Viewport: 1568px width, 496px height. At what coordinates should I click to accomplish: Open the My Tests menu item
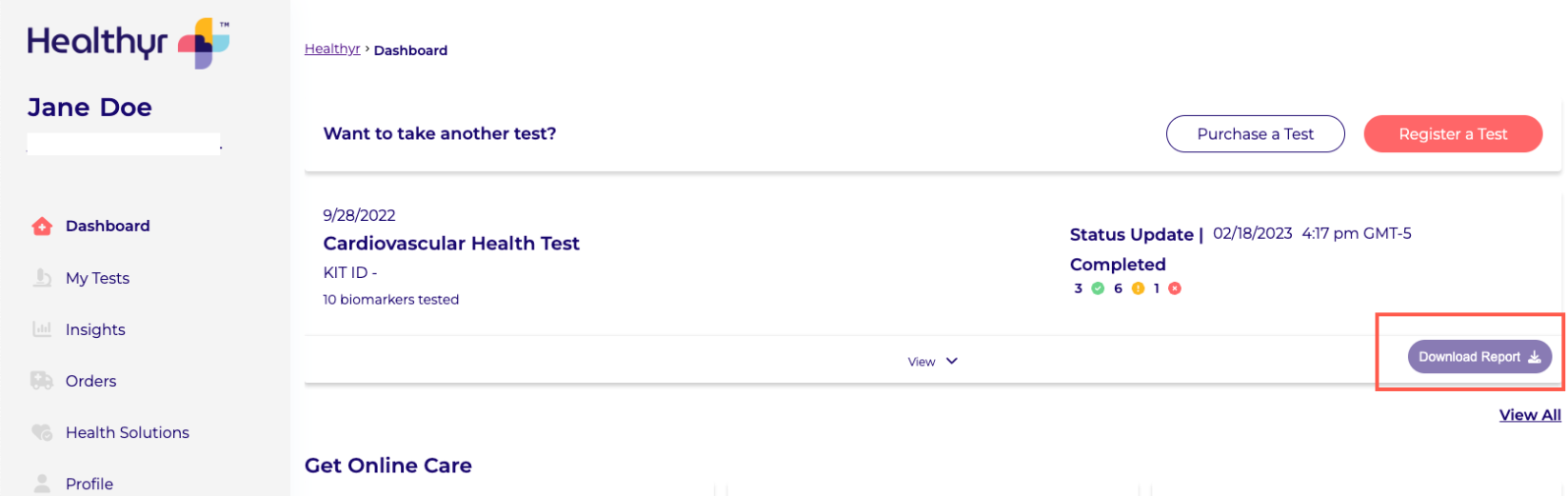(x=97, y=278)
